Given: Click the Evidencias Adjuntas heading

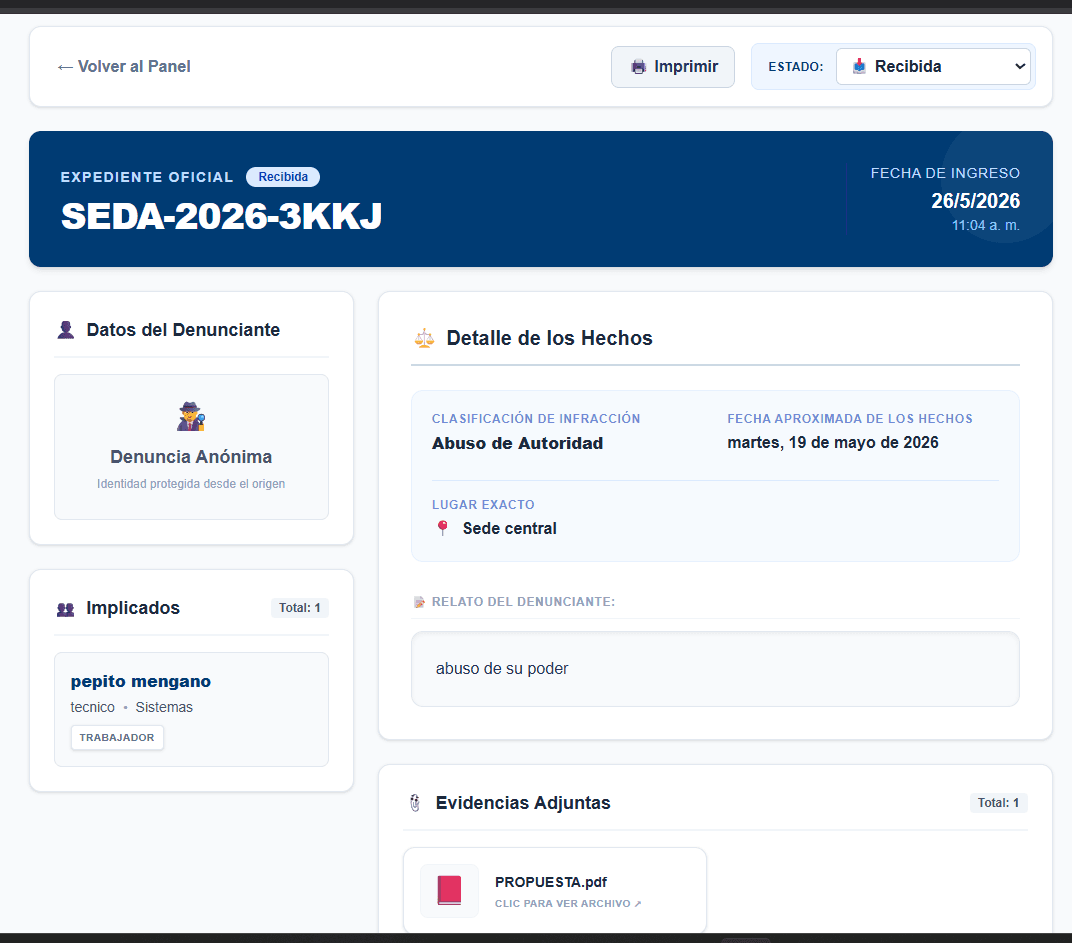Looking at the screenshot, I should [x=523, y=803].
